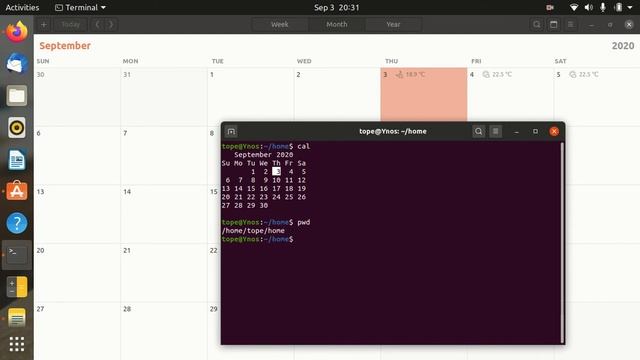Open the notes app icon in the dock
640x360 pixels.
[17, 318]
